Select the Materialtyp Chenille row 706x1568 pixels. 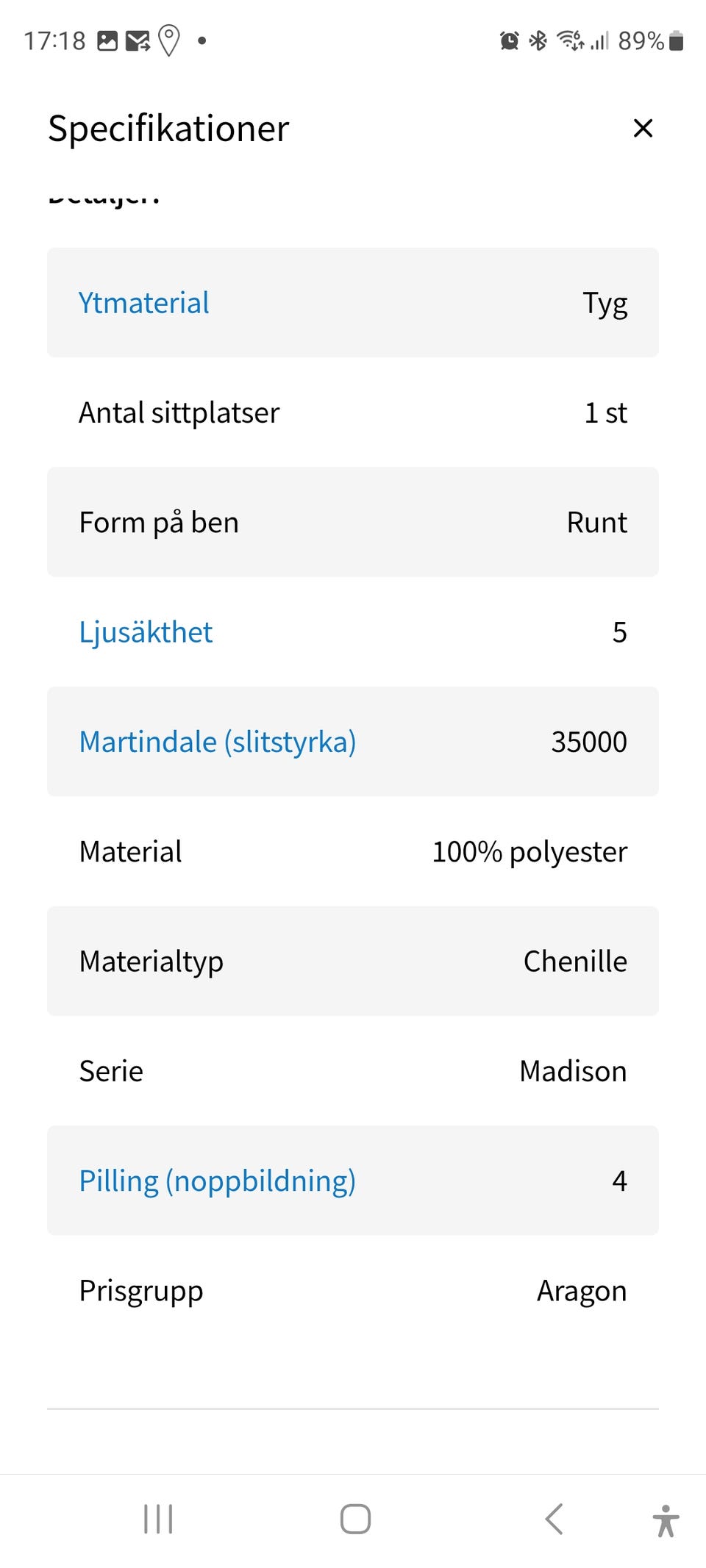353,961
